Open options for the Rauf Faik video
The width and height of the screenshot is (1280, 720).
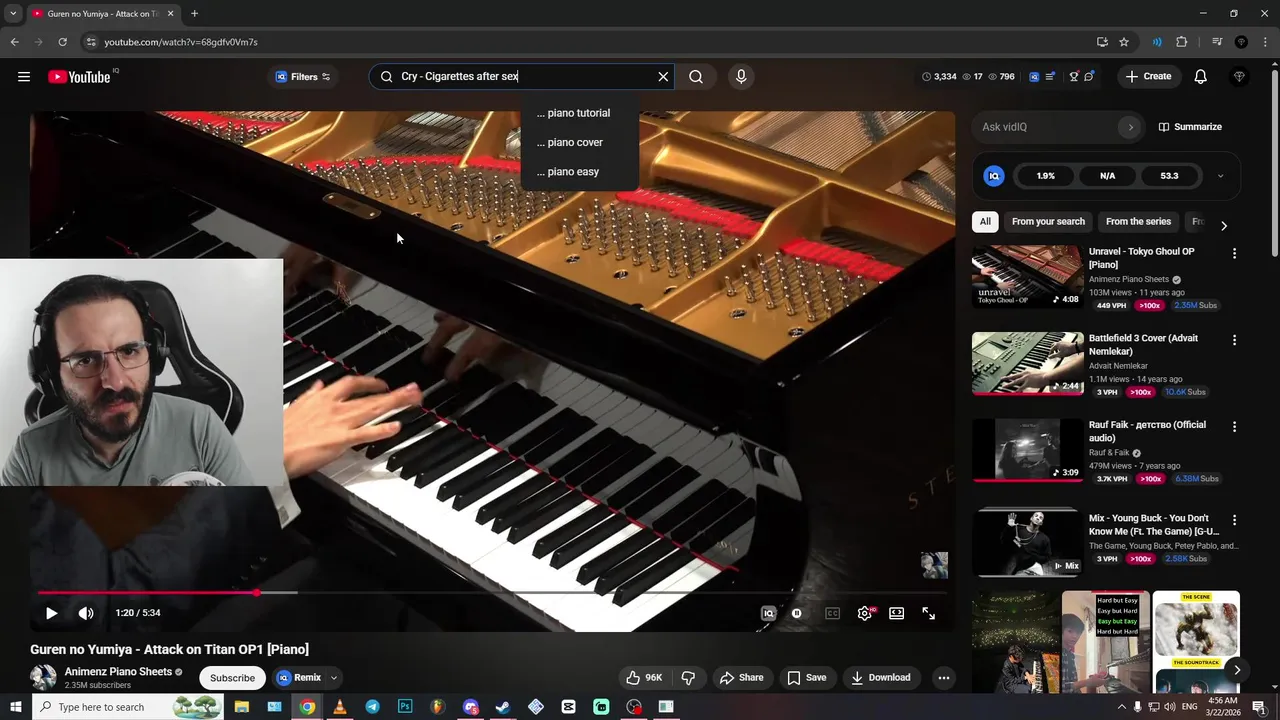(1234, 427)
